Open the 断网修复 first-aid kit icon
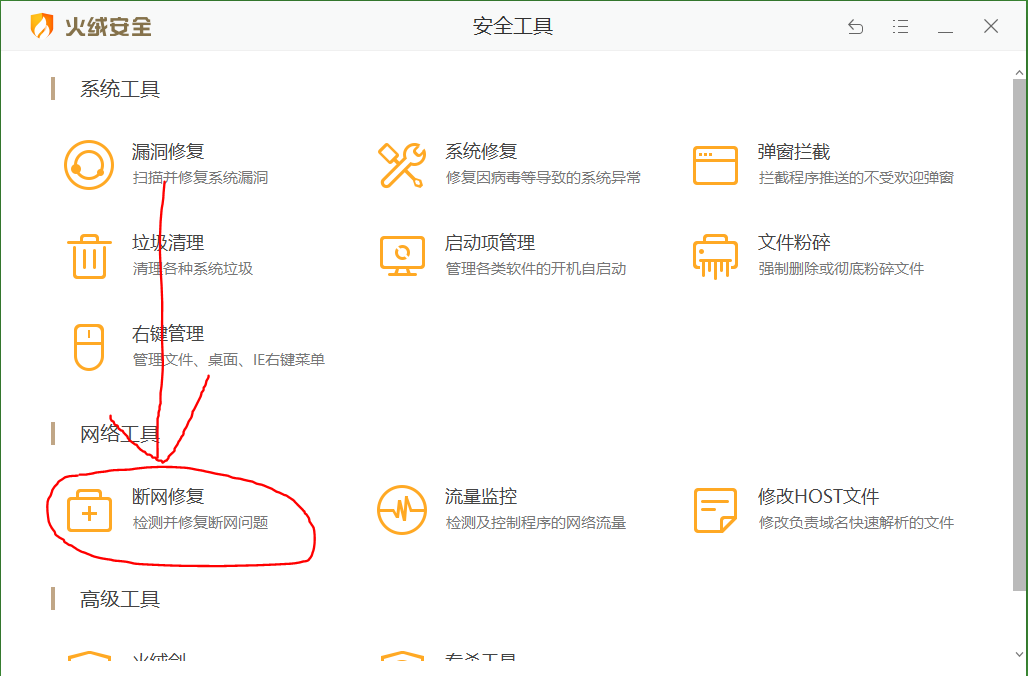 point(89,510)
